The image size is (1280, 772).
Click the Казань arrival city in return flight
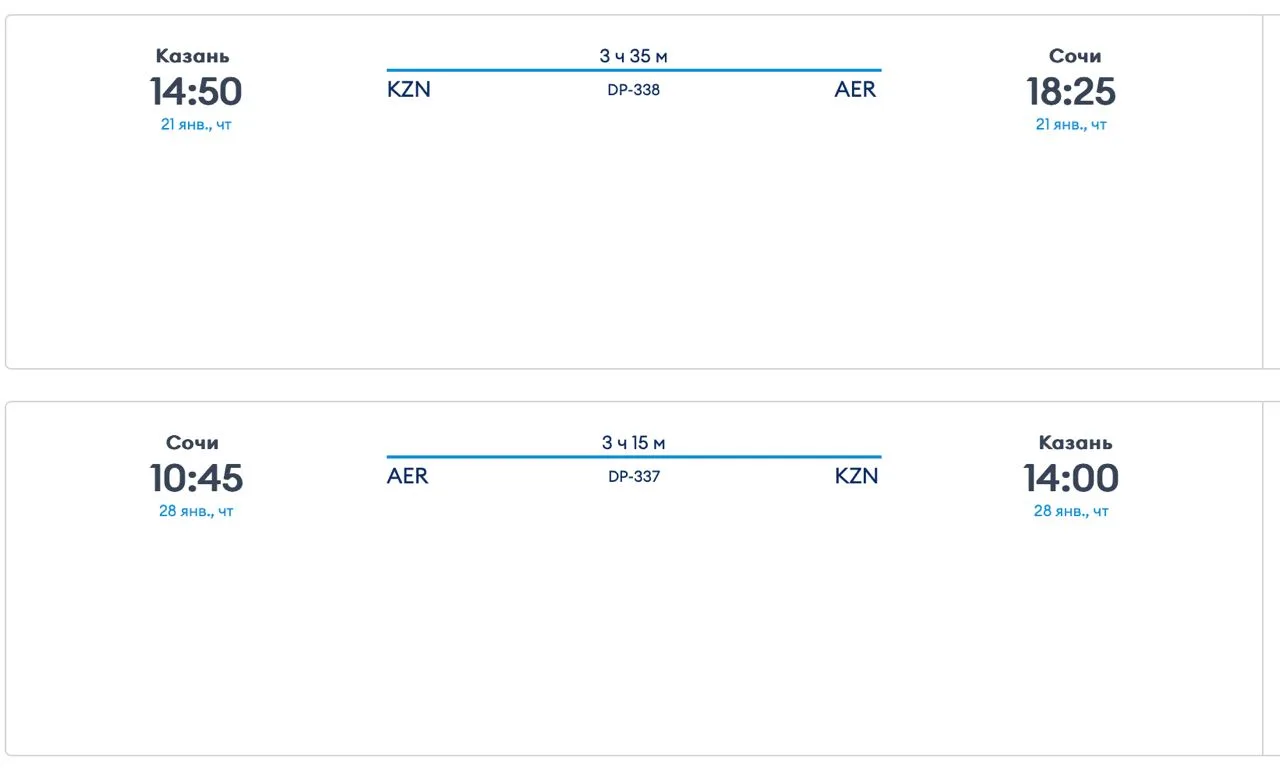pos(1075,443)
